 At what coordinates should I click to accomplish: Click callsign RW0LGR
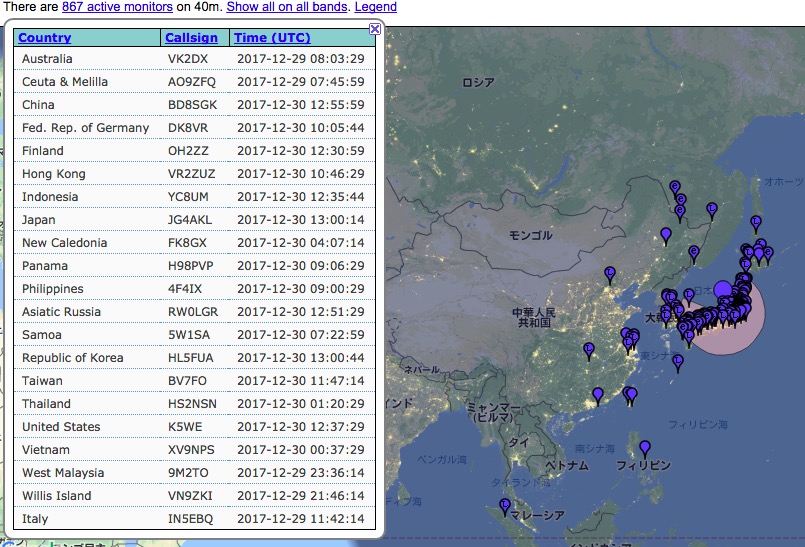click(193, 312)
